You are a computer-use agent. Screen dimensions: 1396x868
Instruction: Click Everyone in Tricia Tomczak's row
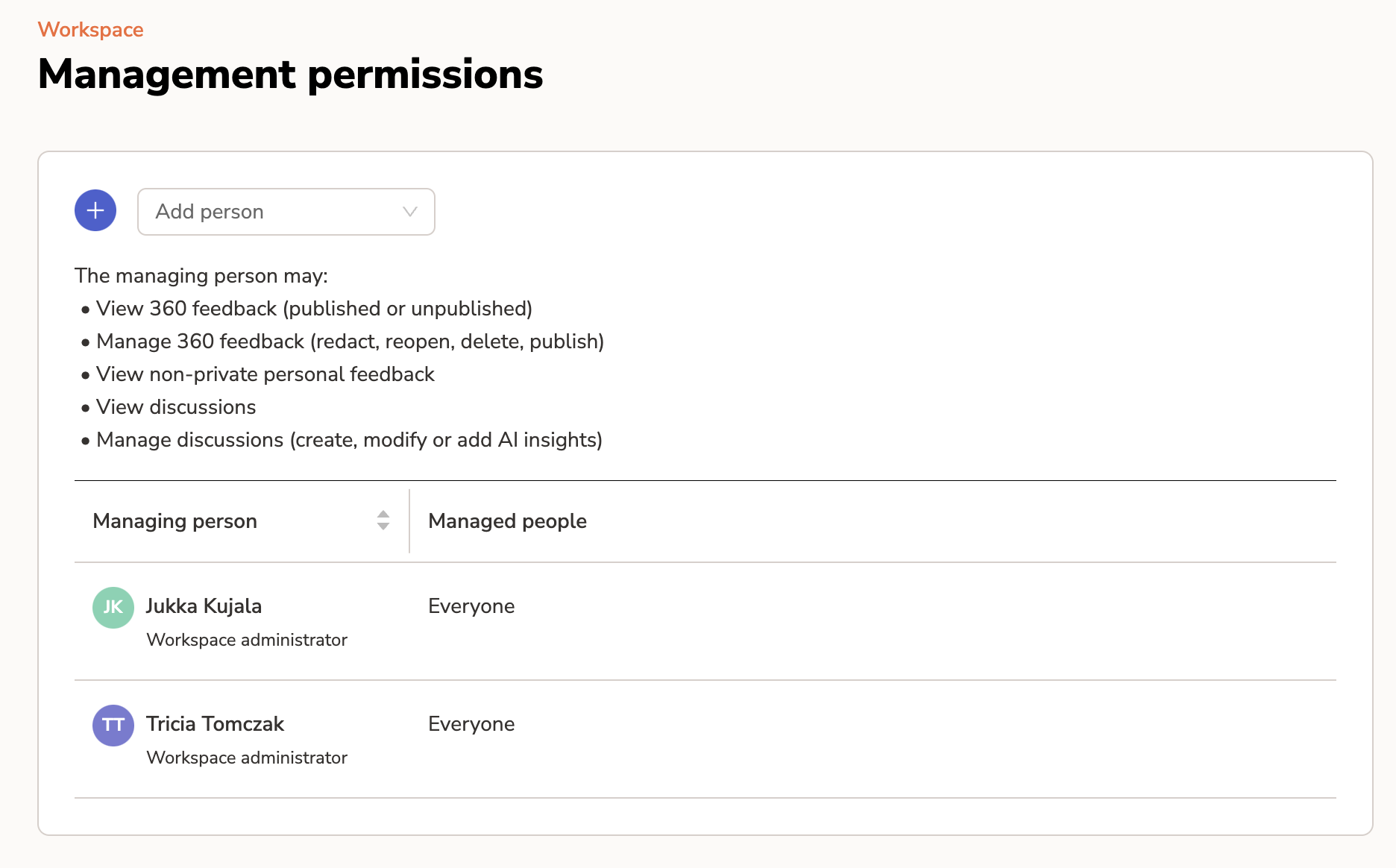471,724
